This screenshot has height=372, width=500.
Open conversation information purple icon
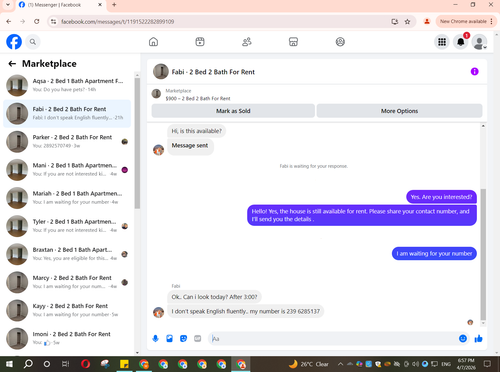(x=474, y=71)
